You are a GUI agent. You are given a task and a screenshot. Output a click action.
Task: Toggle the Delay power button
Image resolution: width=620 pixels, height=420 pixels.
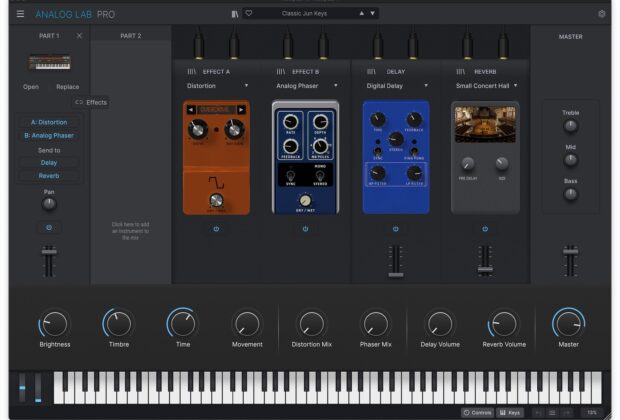[395, 229]
